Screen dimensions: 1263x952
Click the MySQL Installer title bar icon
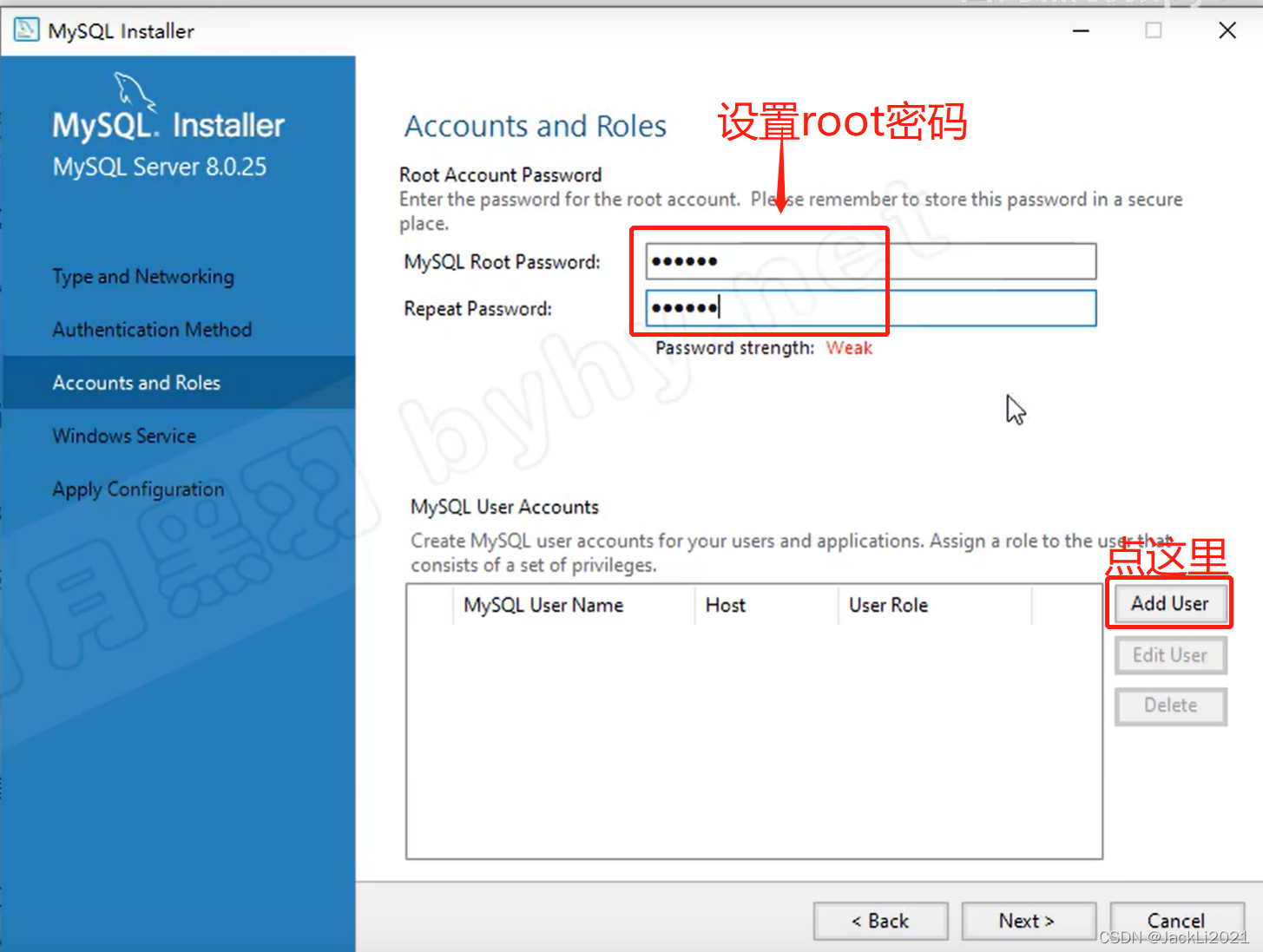click(x=26, y=30)
